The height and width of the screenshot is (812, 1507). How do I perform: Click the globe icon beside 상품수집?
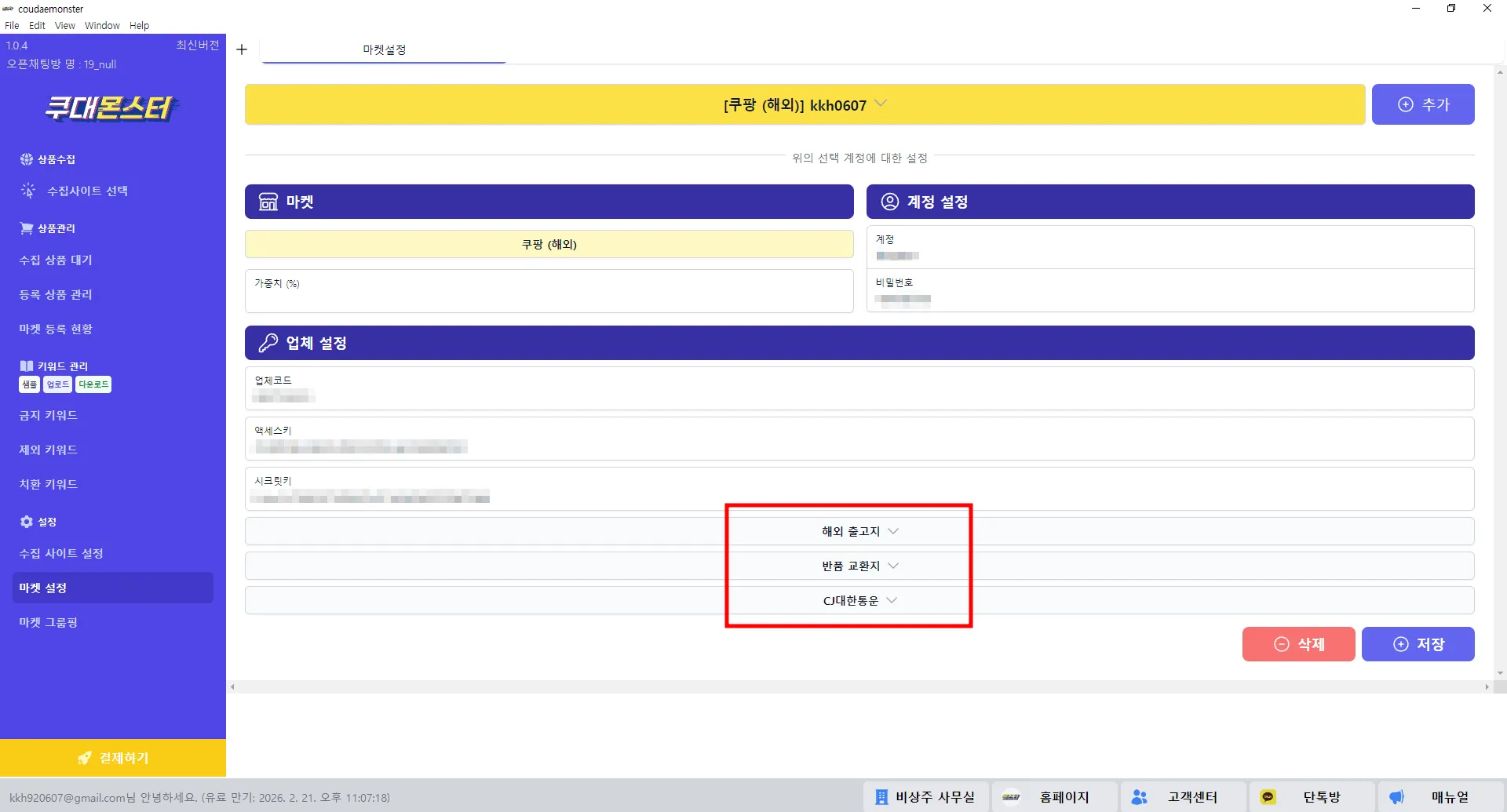[27, 159]
